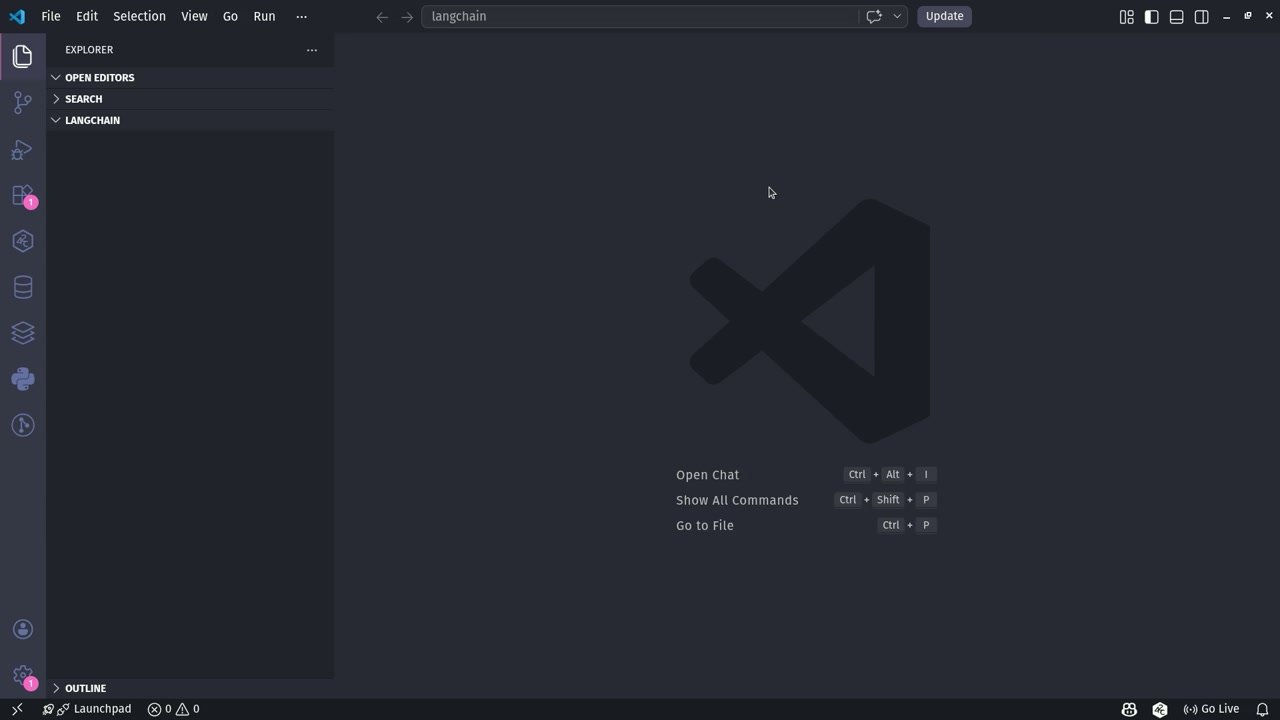Viewport: 1280px width, 720px height.
Task: Open the Run menu
Action: [264, 16]
